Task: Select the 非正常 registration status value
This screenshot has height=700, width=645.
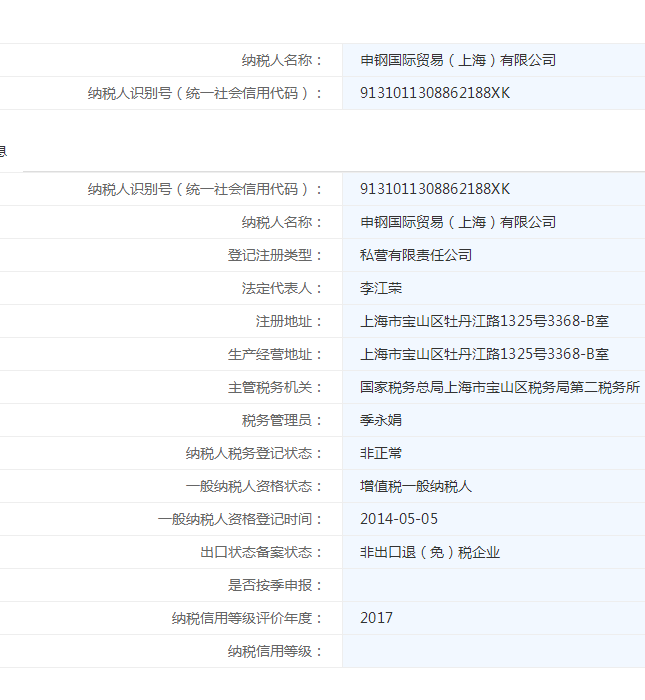Action: 381,453
